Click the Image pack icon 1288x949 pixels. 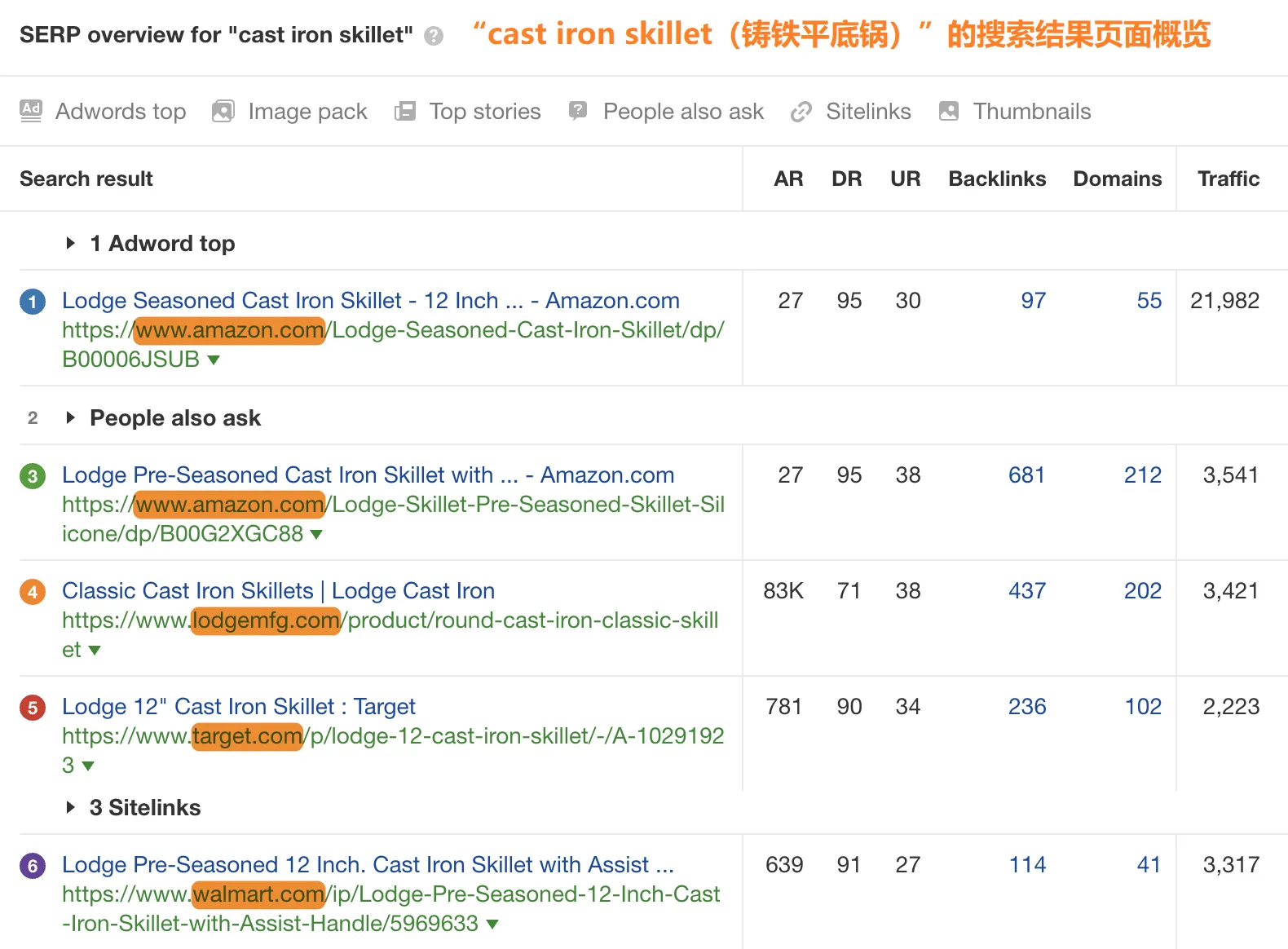click(x=223, y=112)
